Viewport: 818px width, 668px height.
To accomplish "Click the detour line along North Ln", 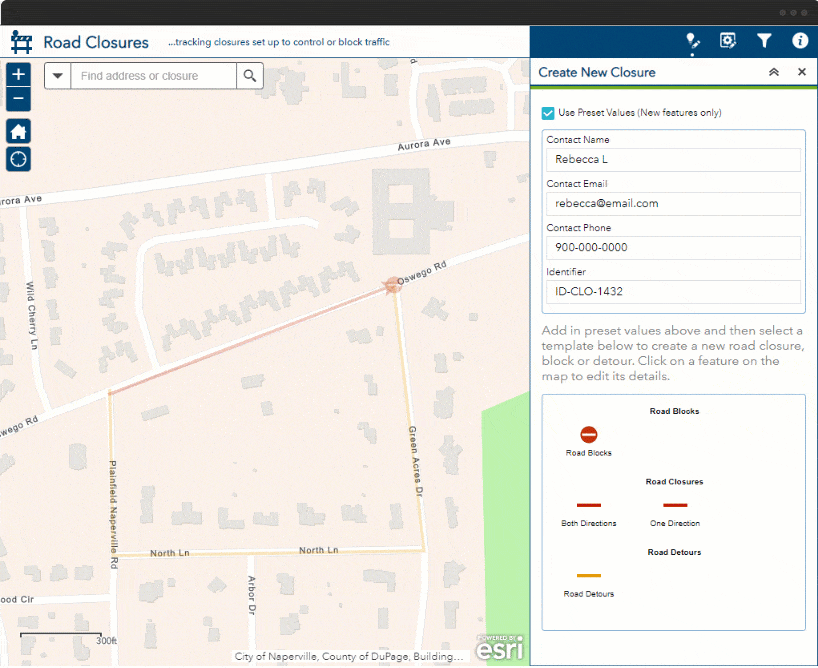I will (x=271, y=553).
